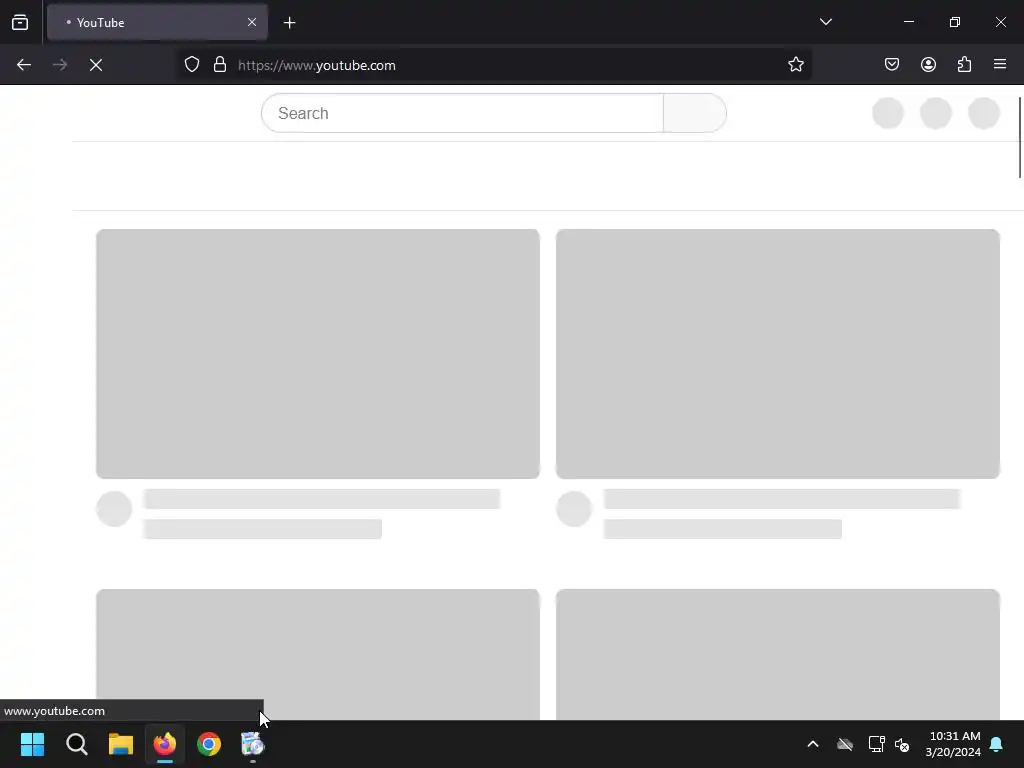Open the taskbar app next to Chrome

pos(252,744)
